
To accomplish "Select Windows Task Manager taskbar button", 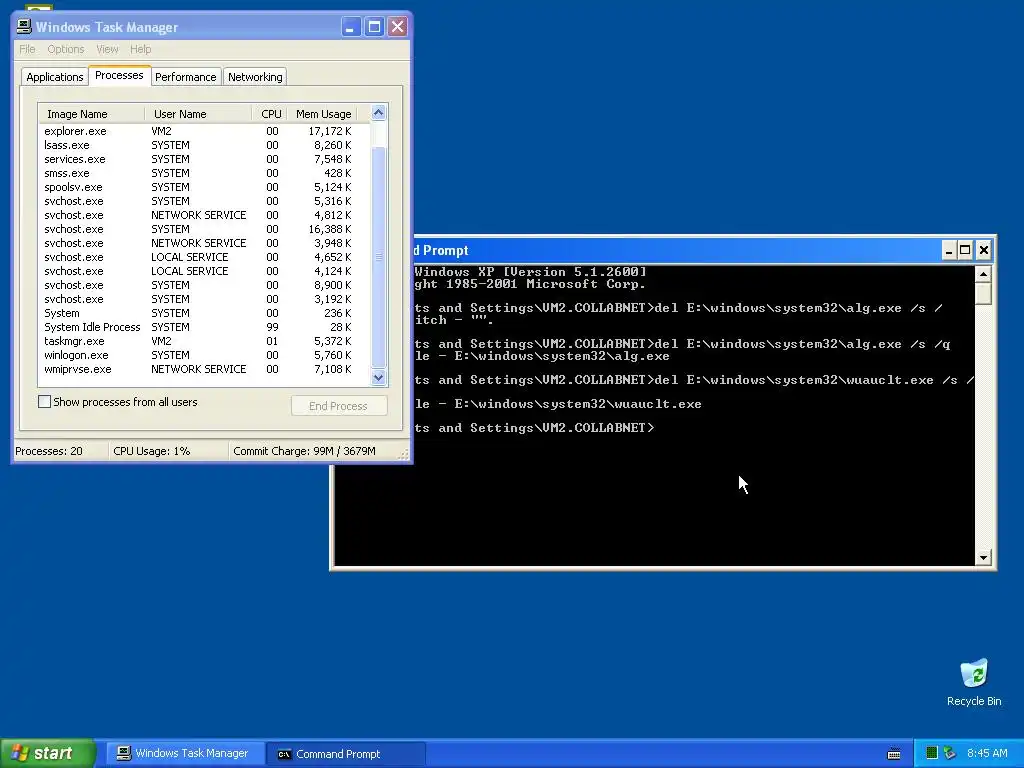I will click(183, 753).
